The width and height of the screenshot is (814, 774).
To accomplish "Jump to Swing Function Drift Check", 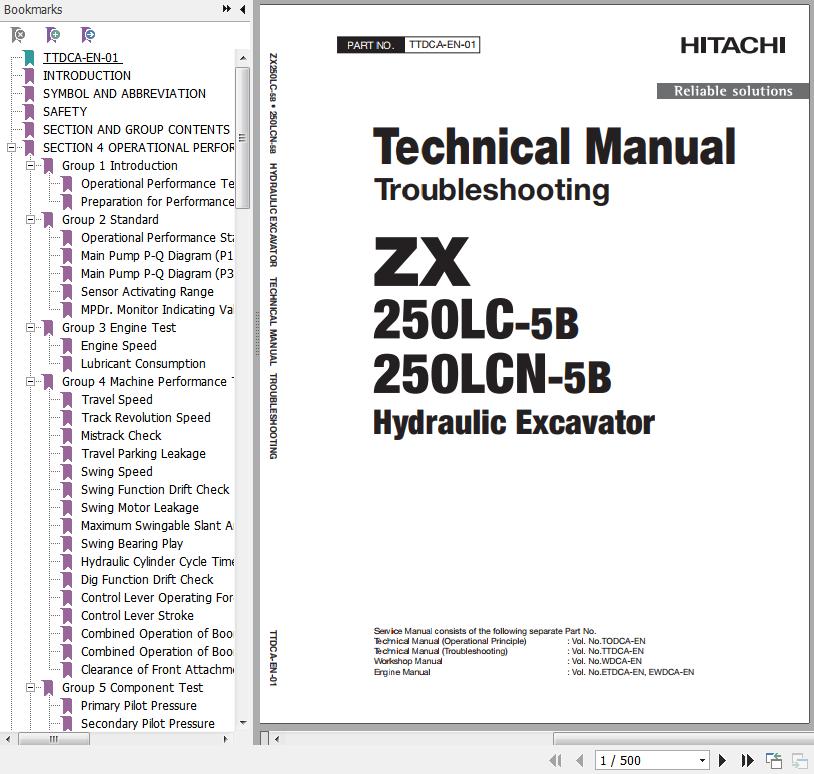I will pos(155,490).
